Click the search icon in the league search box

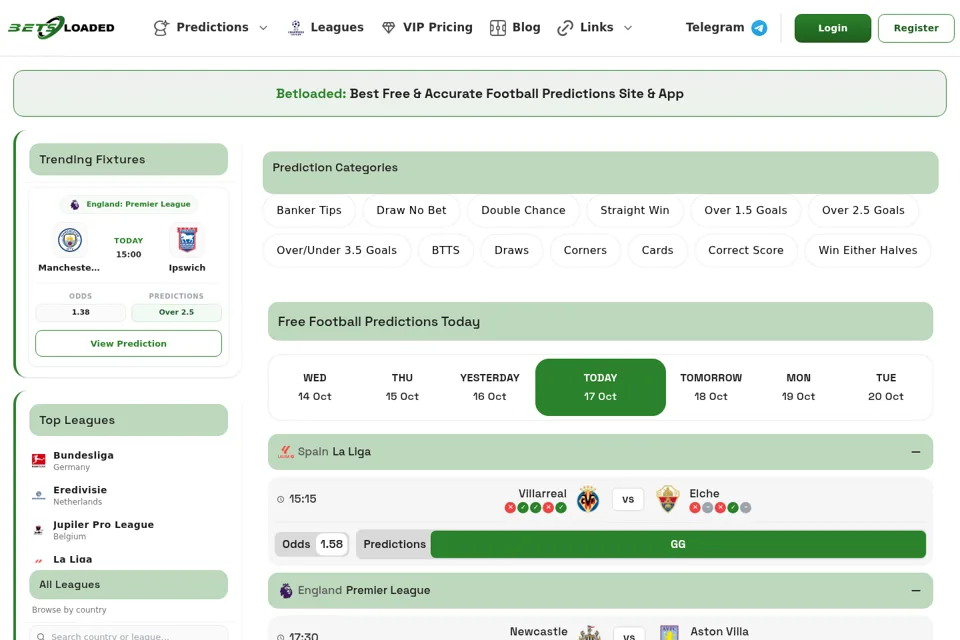coord(40,636)
